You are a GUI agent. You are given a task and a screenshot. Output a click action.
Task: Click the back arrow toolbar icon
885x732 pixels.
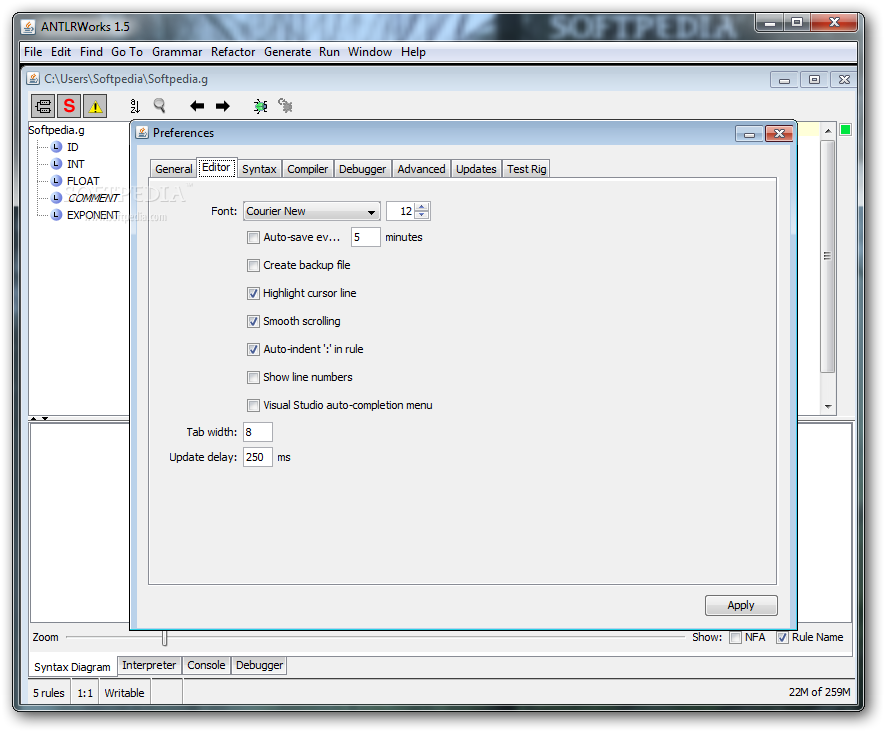pyautogui.click(x=197, y=106)
